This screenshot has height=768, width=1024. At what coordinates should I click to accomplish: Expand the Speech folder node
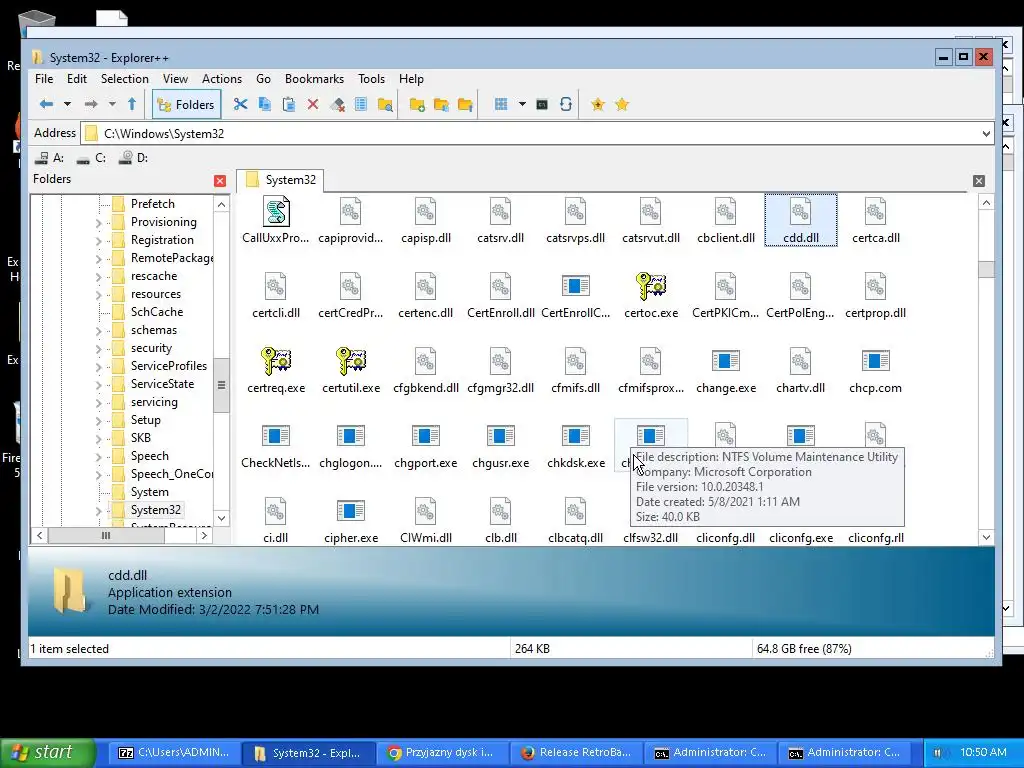click(x=99, y=457)
